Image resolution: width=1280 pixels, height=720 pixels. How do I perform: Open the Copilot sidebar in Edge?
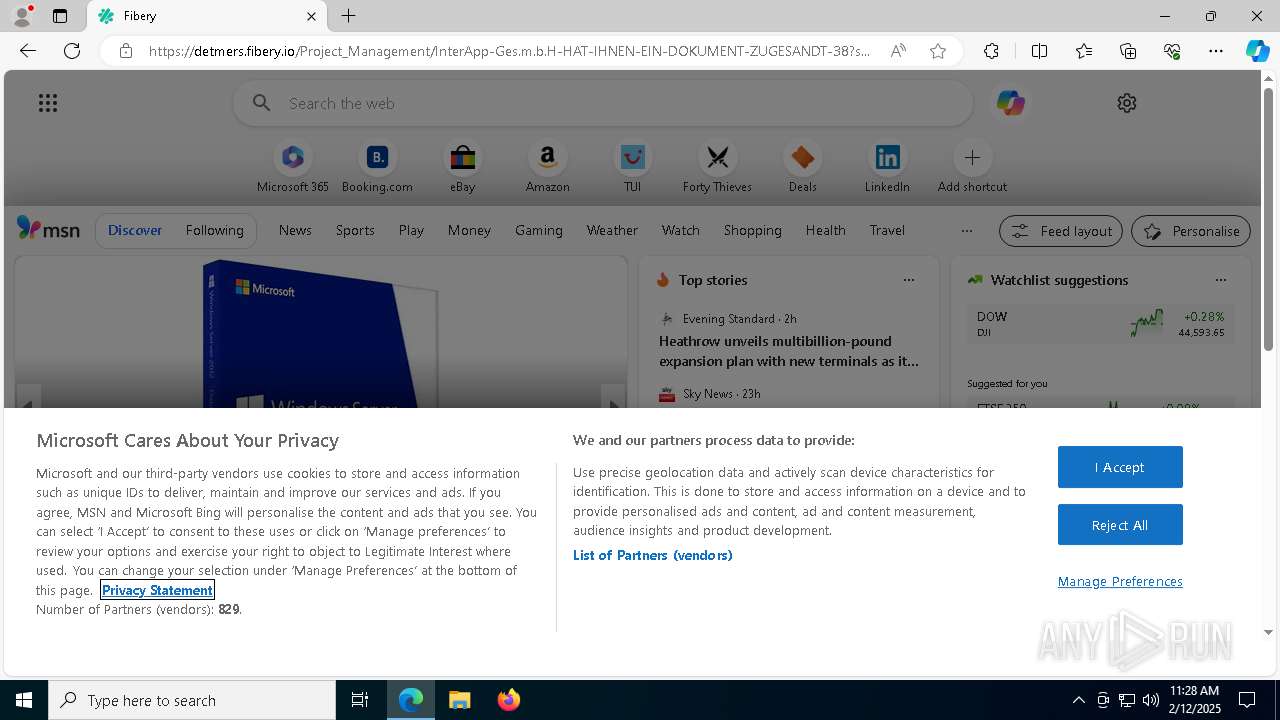coord(1257,51)
